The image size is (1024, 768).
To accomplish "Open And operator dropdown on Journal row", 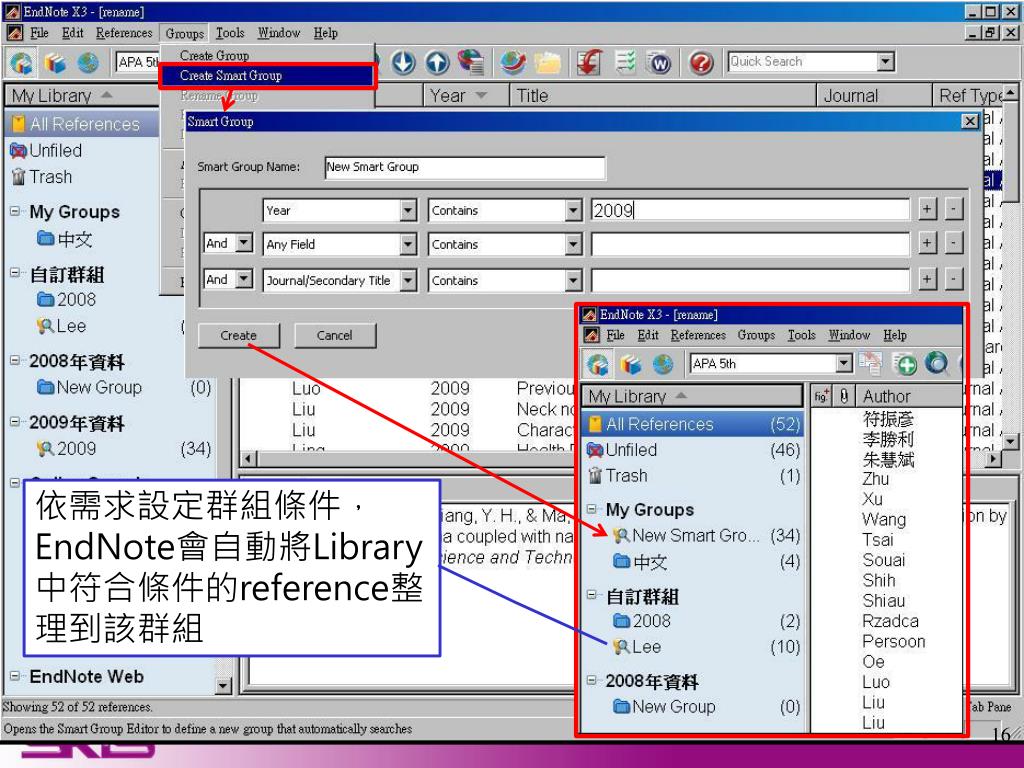I will [244, 280].
